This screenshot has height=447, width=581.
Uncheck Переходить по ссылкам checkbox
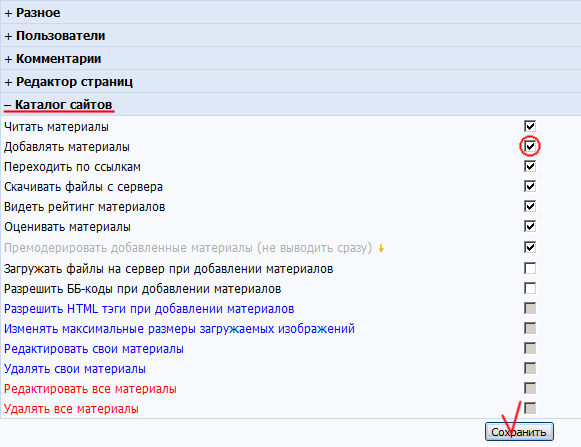pyautogui.click(x=530, y=166)
